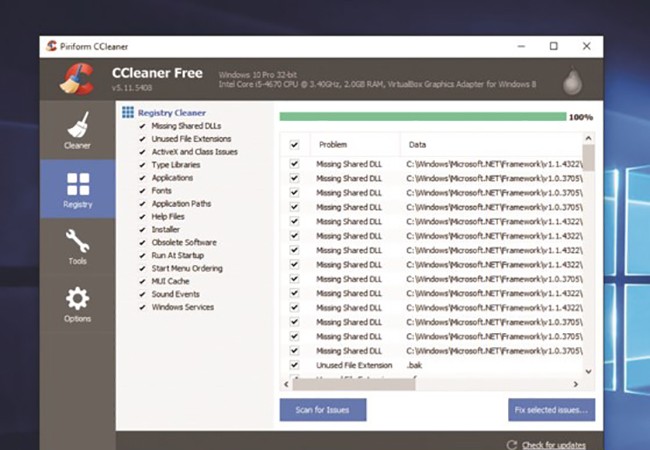Click the title bar CCleaner app icon
The image size is (650, 450).
(x=51, y=46)
